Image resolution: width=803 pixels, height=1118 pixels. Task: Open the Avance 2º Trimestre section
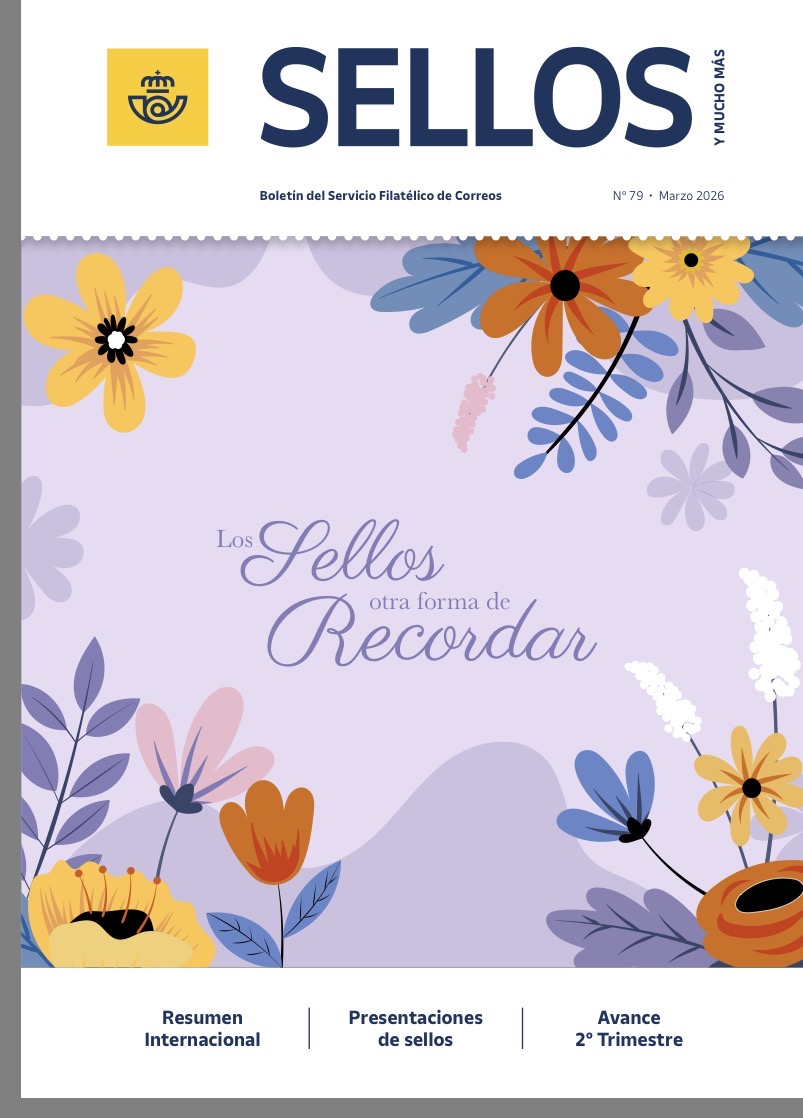tap(629, 1028)
